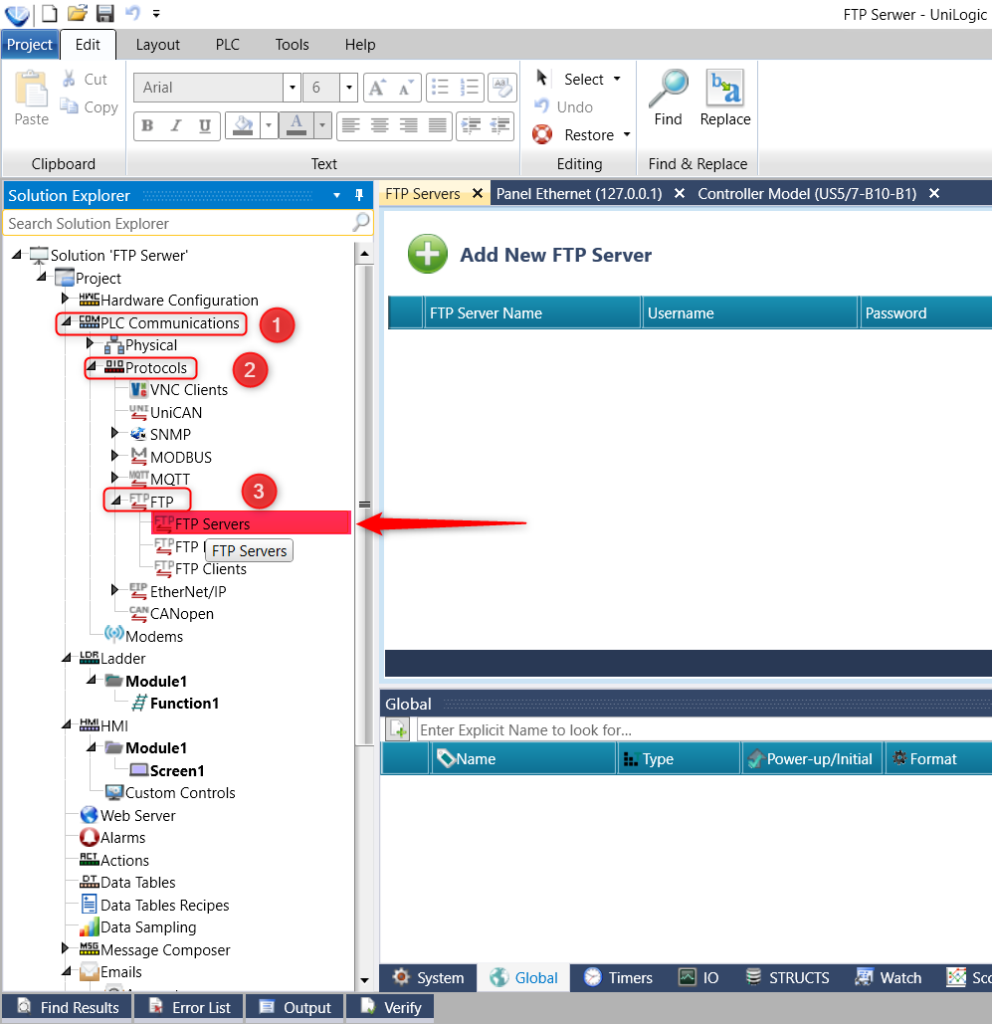Switch to System tags tab

pos(428,978)
